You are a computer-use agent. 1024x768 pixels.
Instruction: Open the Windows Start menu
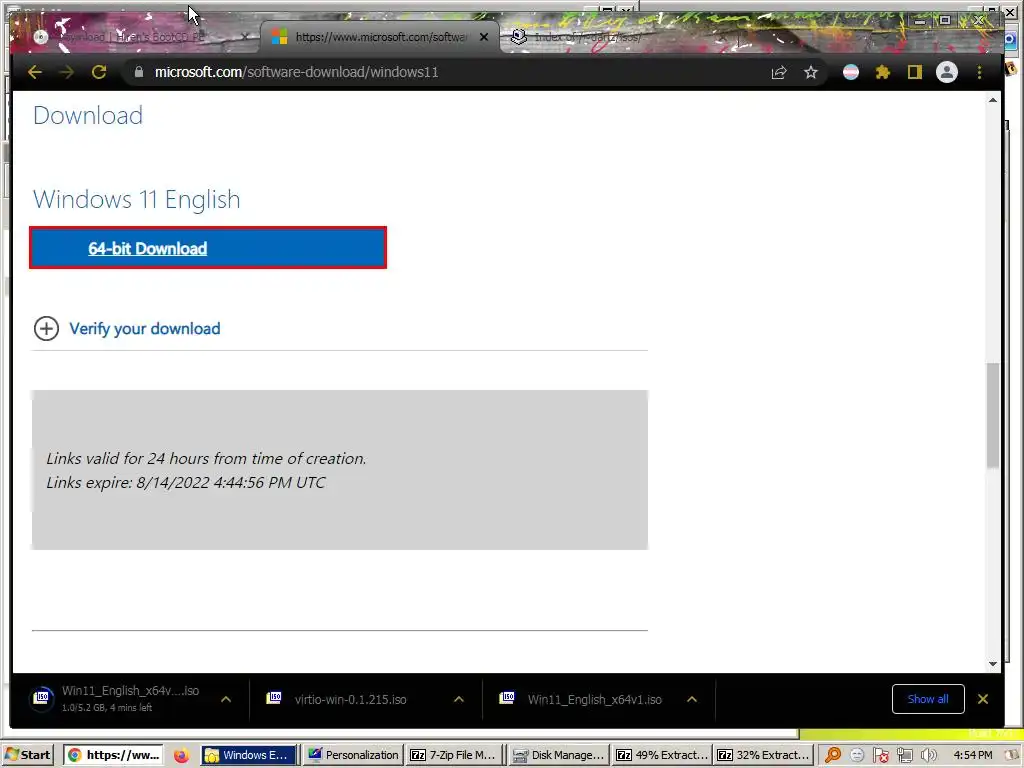[x=27, y=755]
